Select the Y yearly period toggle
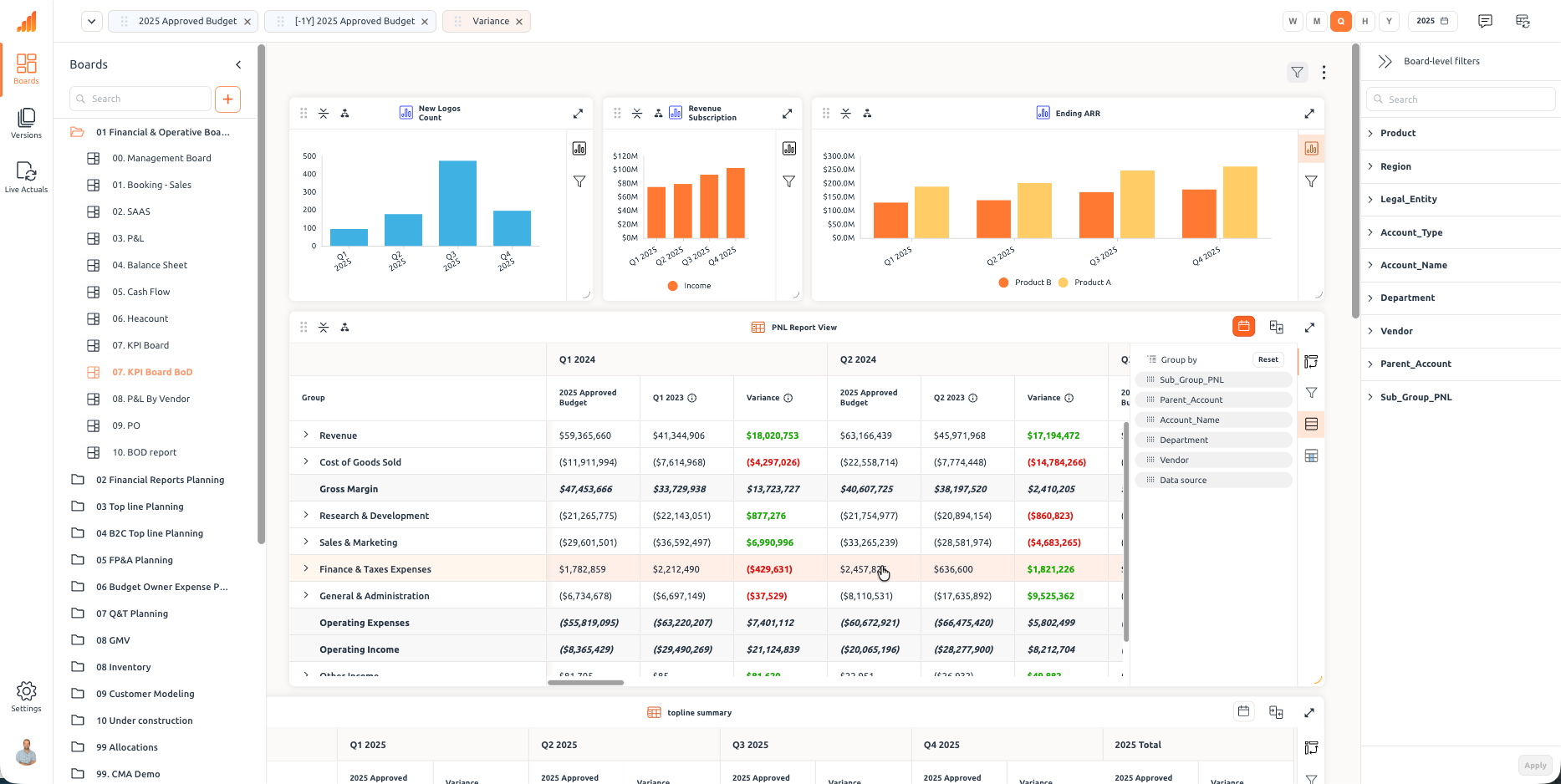 click(x=1389, y=21)
